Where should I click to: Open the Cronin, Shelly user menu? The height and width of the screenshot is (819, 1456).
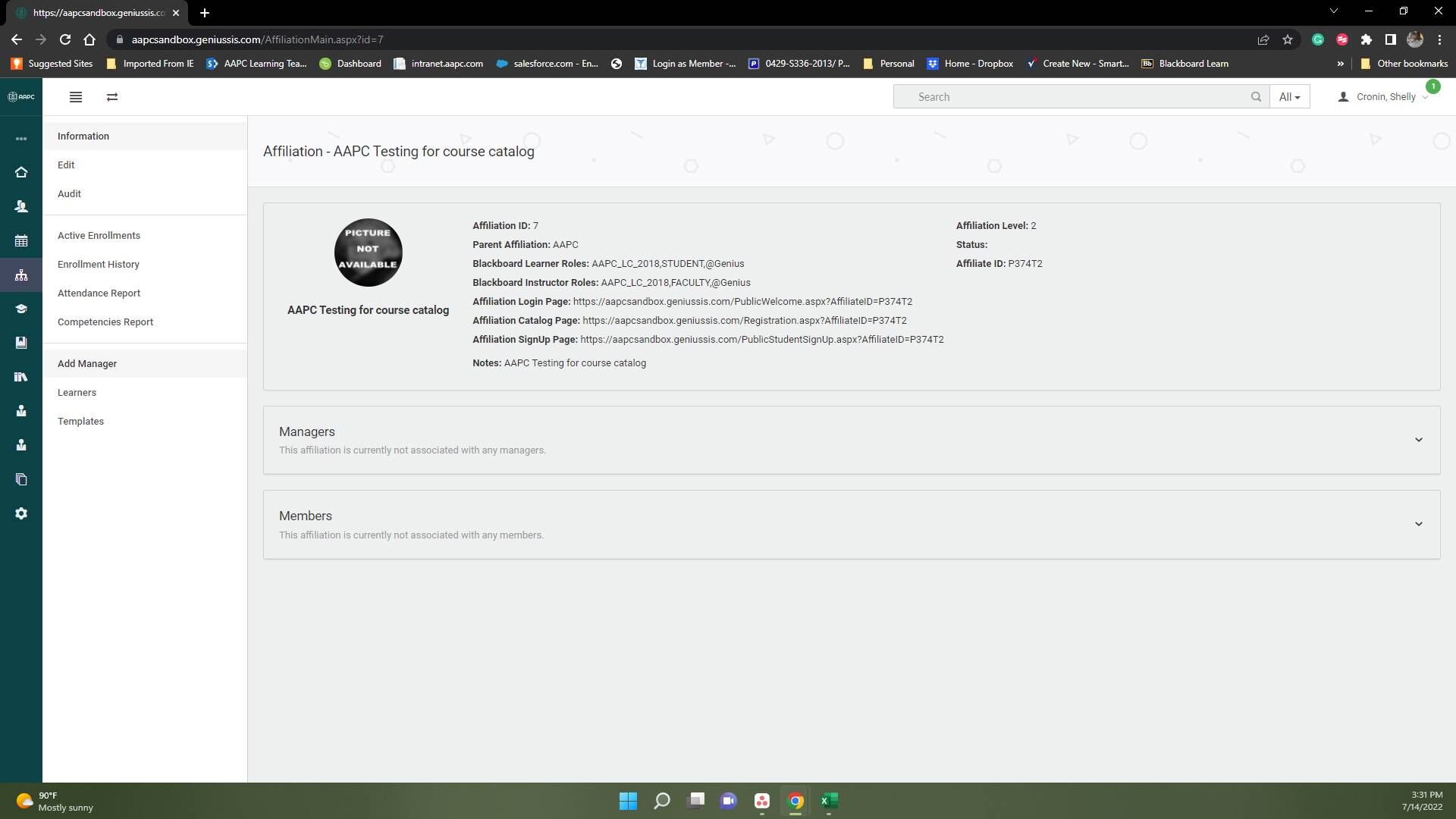point(1385,97)
